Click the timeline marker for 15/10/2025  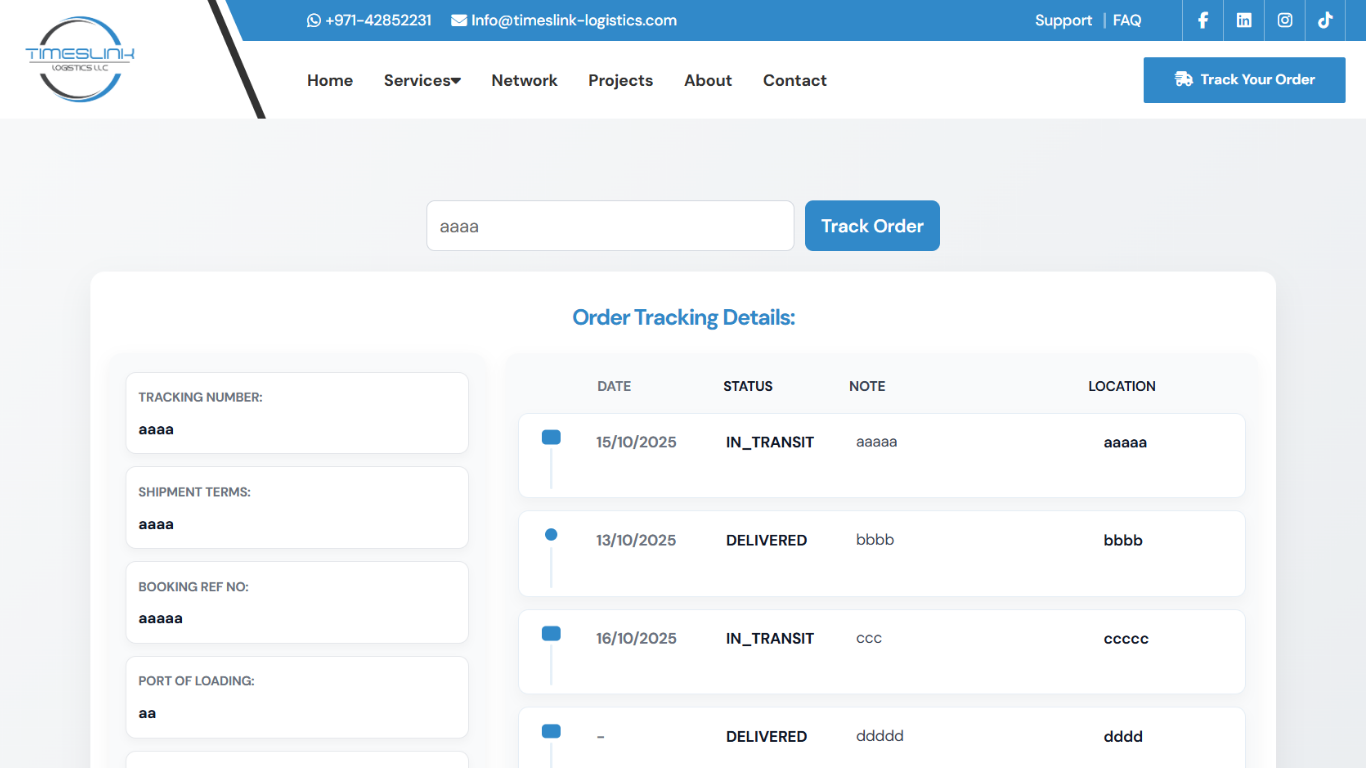(551, 437)
